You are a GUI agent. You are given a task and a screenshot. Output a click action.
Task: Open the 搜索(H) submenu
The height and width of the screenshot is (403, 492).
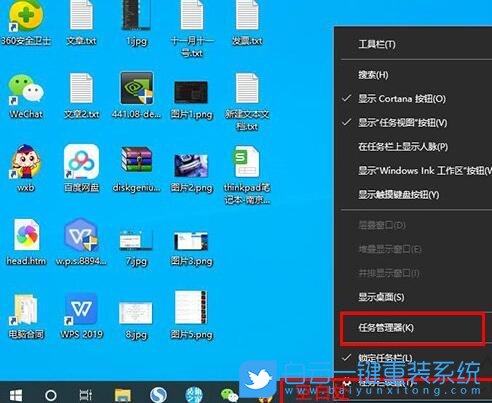[x=413, y=75]
